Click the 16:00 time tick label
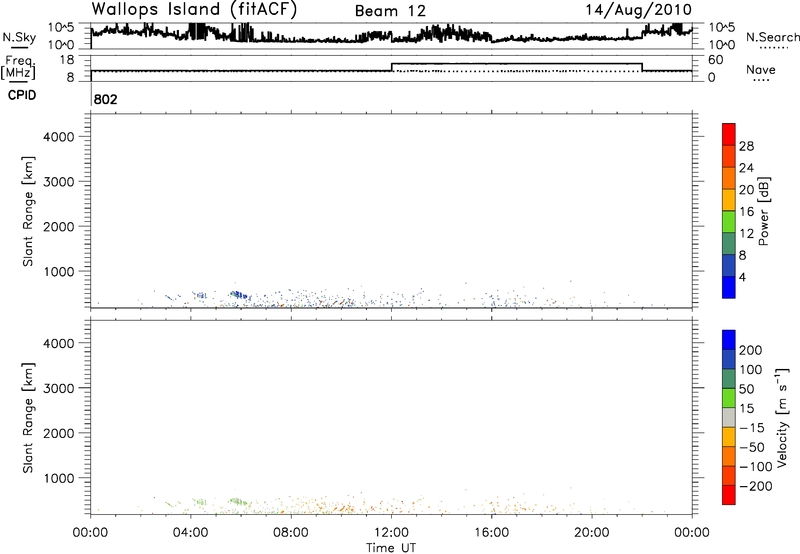The height and width of the screenshot is (554, 800). [x=491, y=533]
